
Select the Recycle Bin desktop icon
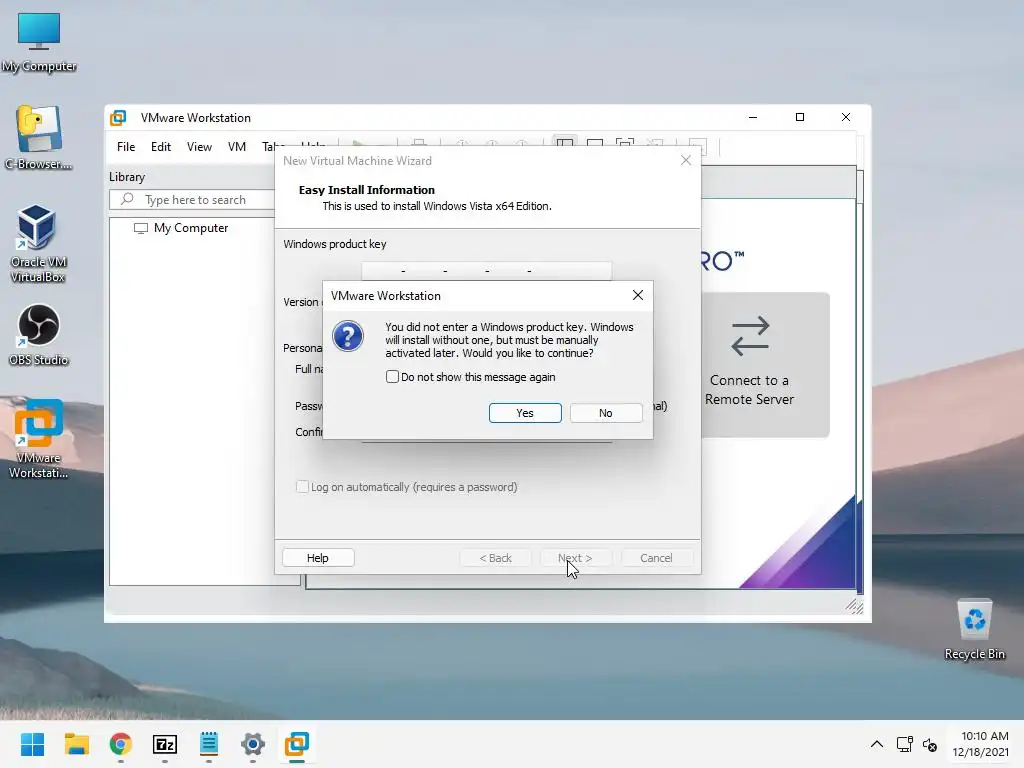[975, 630]
